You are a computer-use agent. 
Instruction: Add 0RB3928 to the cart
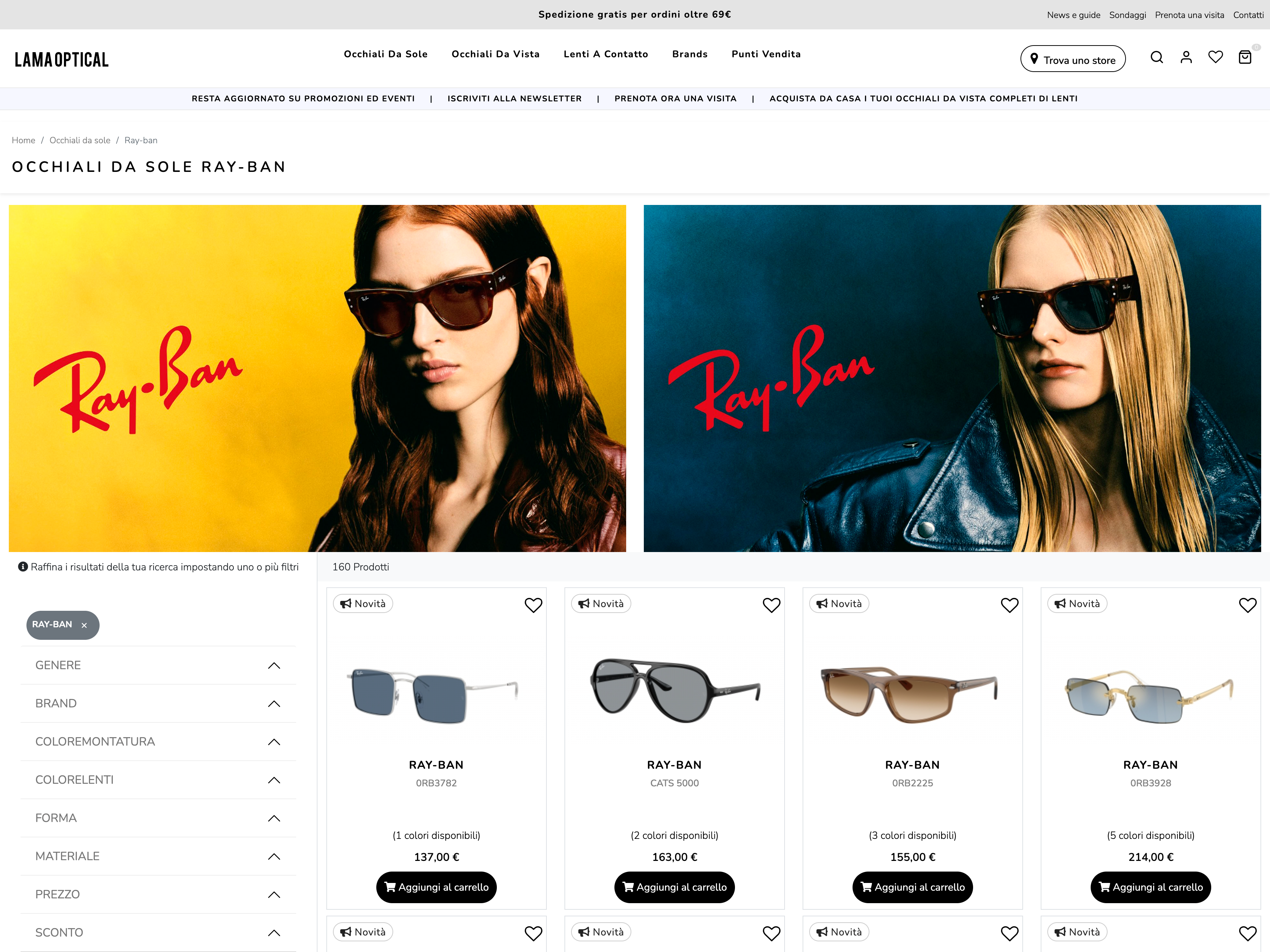(x=1151, y=887)
